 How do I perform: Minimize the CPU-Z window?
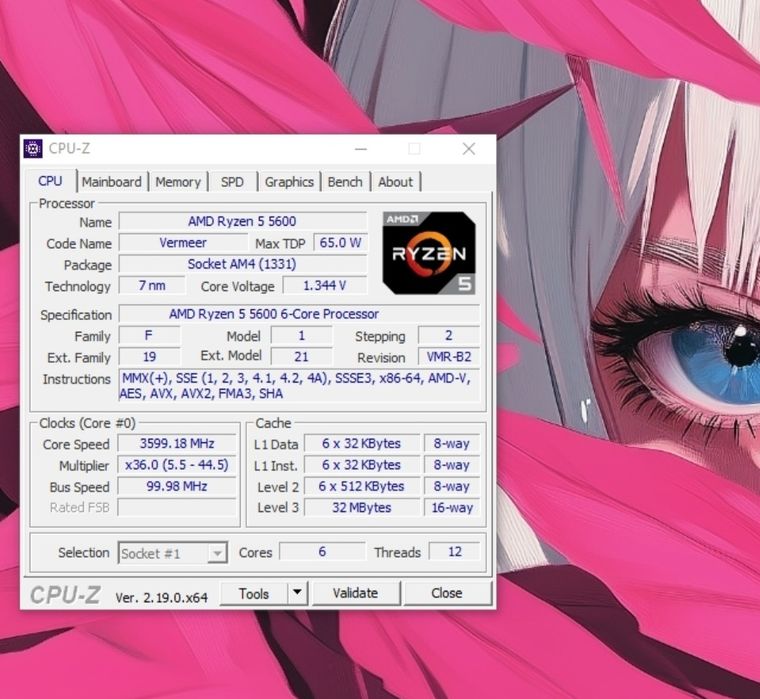[x=361, y=149]
